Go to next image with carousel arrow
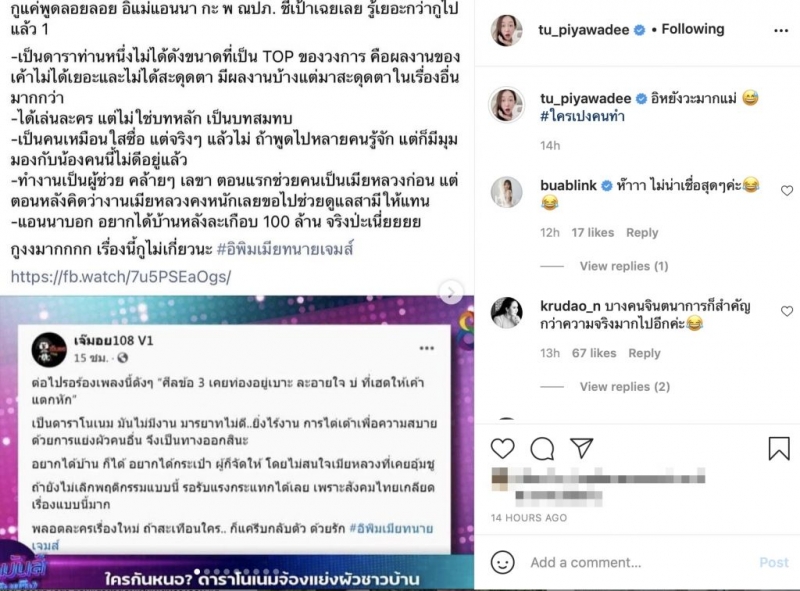 coord(451,292)
